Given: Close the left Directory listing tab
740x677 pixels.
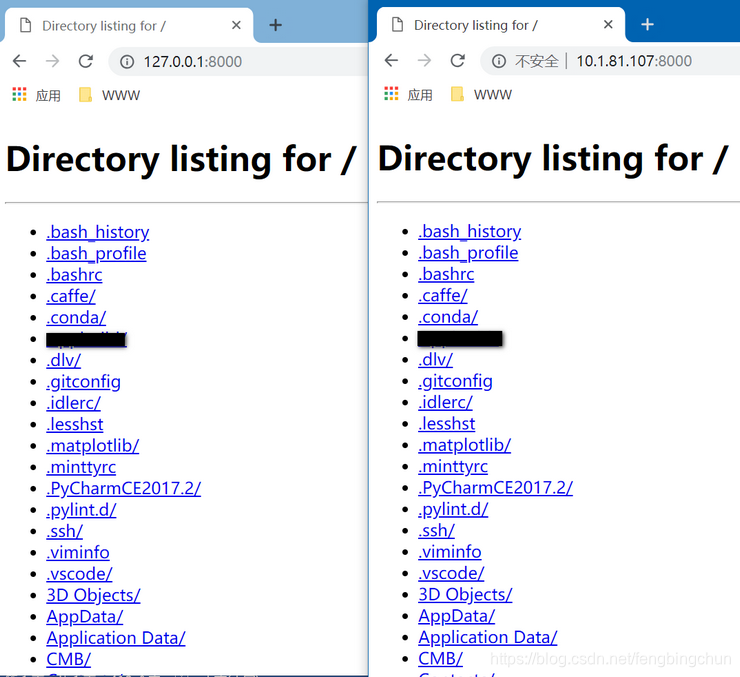Looking at the screenshot, I should point(236,25).
